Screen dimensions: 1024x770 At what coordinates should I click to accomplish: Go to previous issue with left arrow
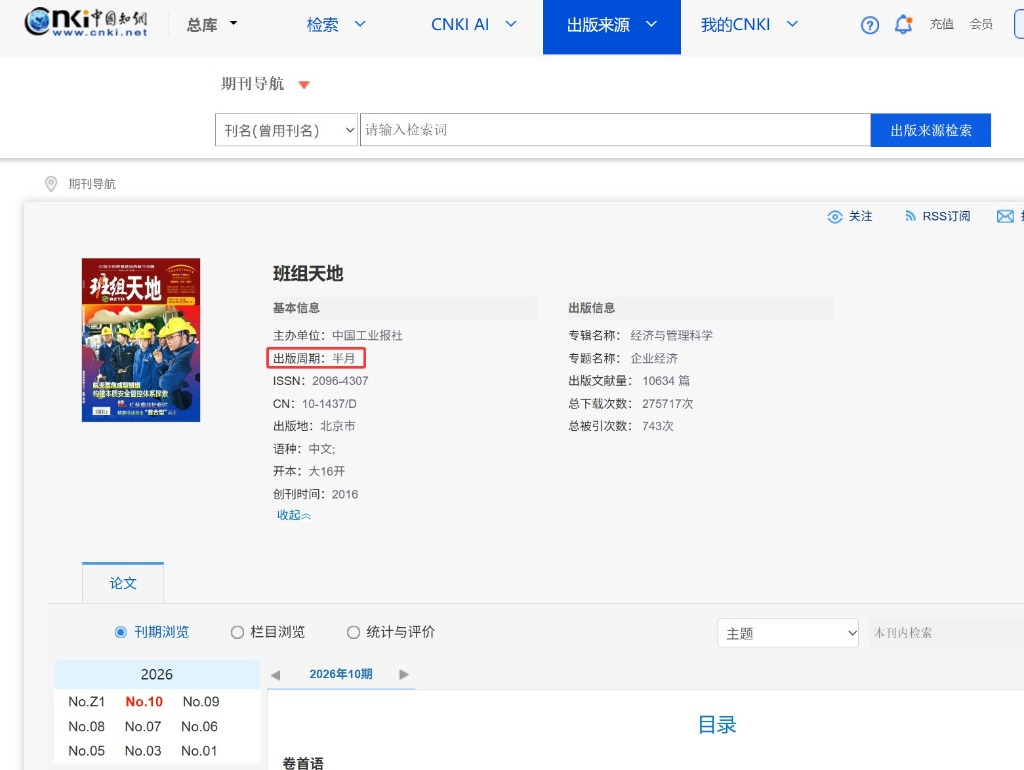pos(276,675)
